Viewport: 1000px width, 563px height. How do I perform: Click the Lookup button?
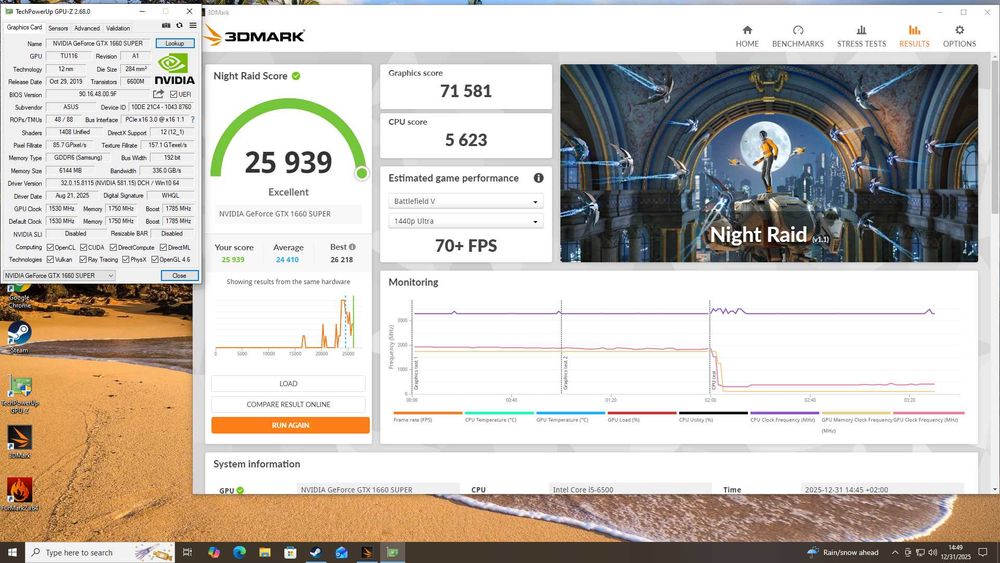pos(175,43)
